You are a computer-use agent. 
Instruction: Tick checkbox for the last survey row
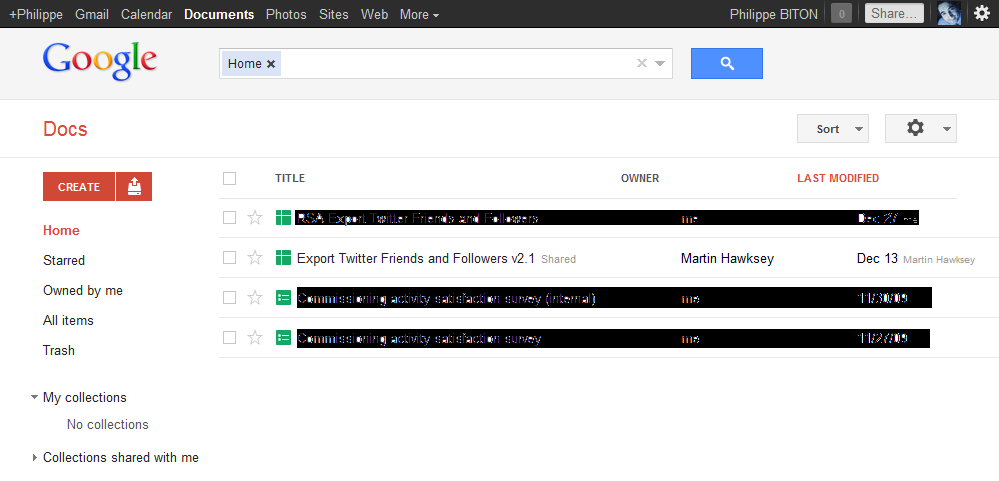pyautogui.click(x=229, y=338)
